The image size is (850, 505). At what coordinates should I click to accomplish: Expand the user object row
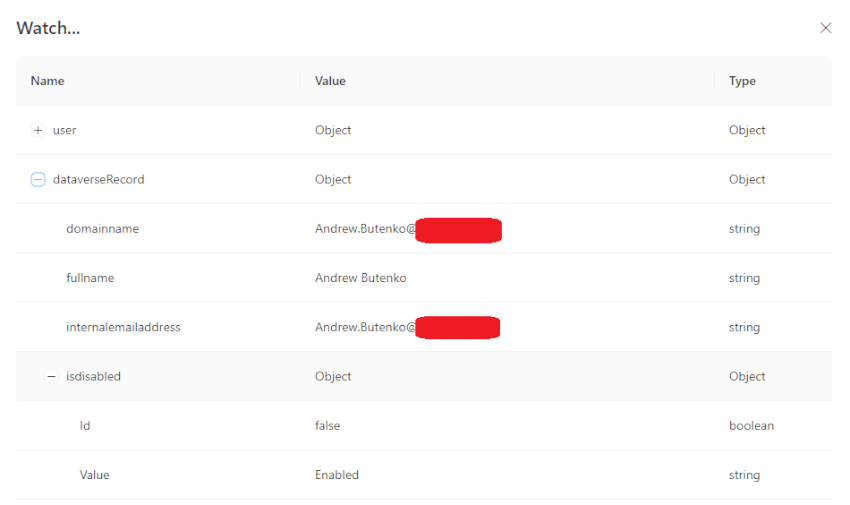click(x=38, y=130)
